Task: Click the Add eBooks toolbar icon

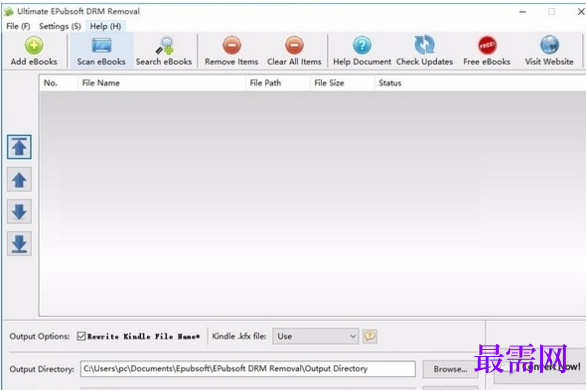Action: (34, 46)
